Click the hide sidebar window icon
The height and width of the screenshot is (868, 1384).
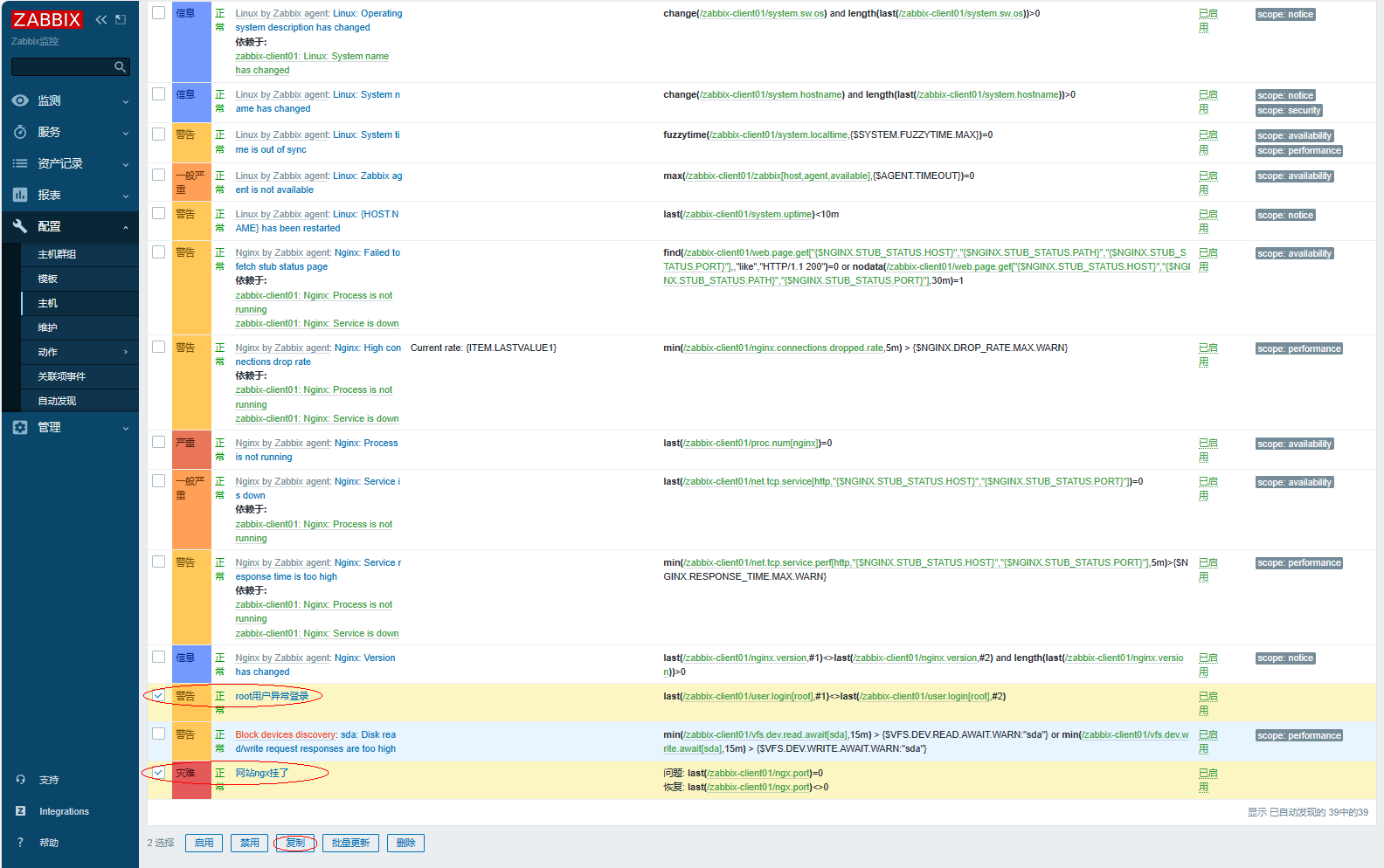click(121, 19)
